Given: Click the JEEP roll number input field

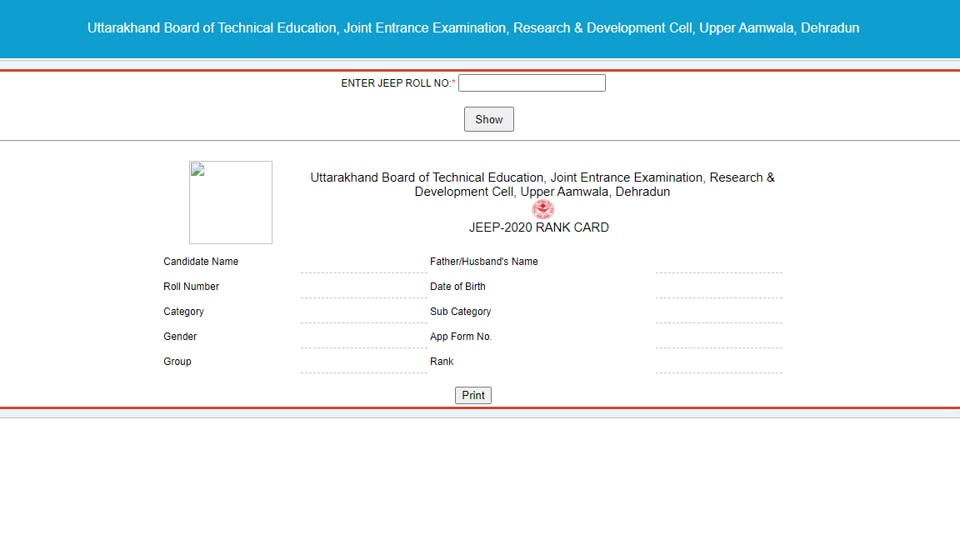Looking at the screenshot, I should (x=531, y=83).
